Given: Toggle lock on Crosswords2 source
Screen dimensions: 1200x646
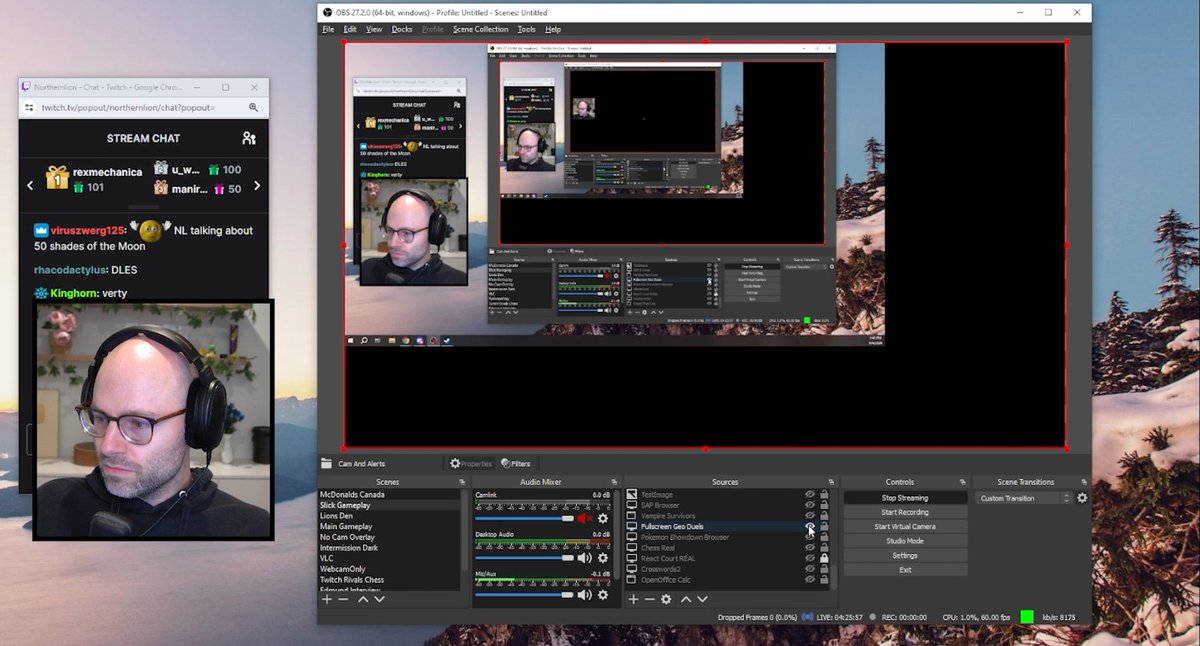Looking at the screenshot, I should 824,569.
